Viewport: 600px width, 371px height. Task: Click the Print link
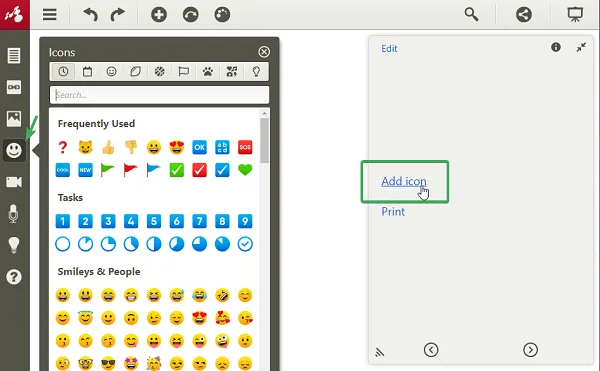pos(393,212)
